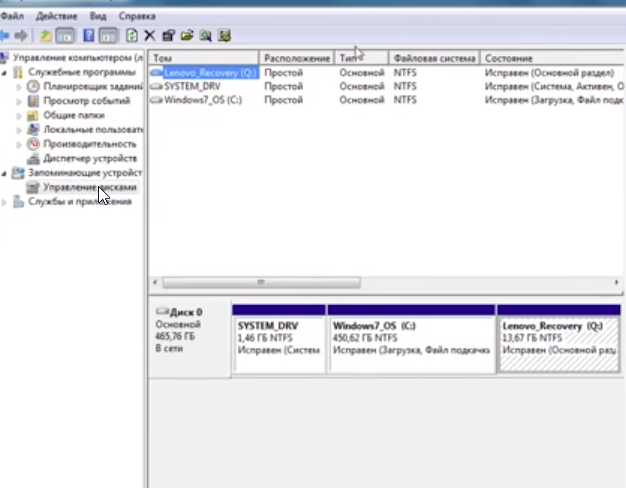Click the Планировщик заданий clock icon
This screenshot has height=488, width=626.
tap(33, 87)
